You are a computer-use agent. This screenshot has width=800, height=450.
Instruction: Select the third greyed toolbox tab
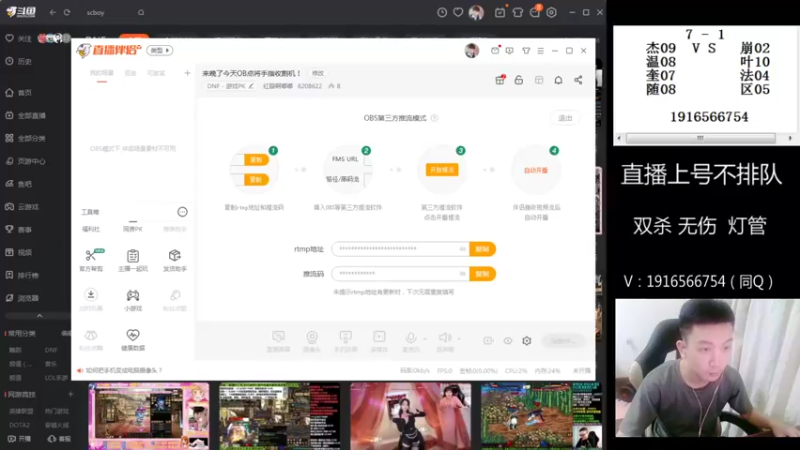(174, 229)
